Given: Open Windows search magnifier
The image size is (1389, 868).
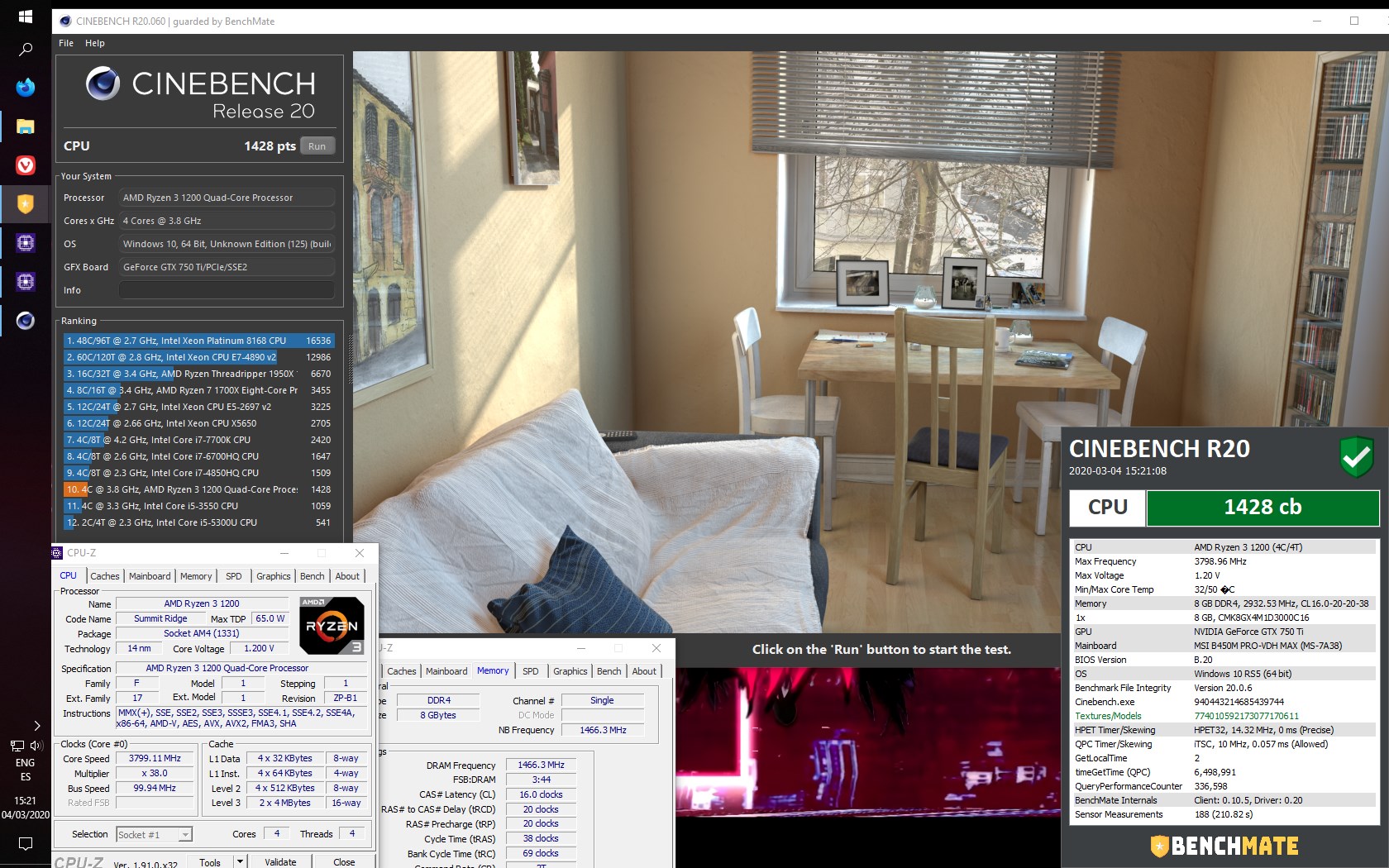Looking at the screenshot, I should coord(26,50).
